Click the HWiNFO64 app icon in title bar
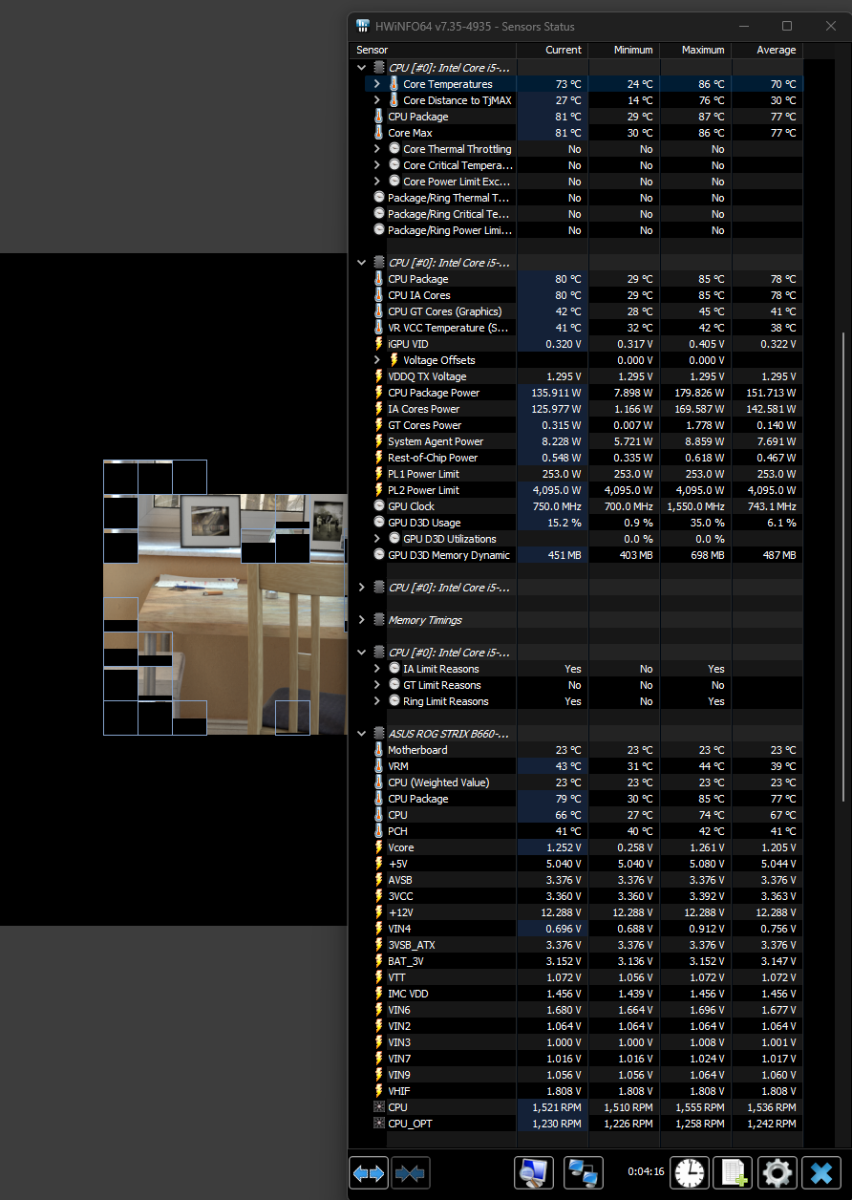Viewport: 852px width, 1200px height. 361,27
